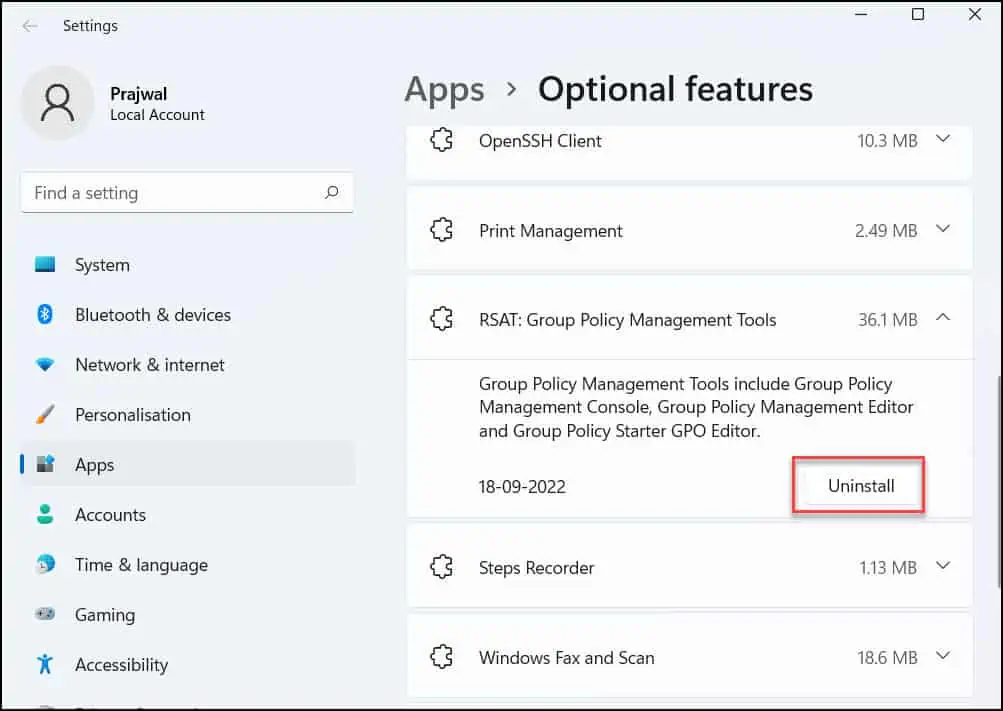This screenshot has height=711, width=1003.
Task: Click Windows Fax and Scan puzzle icon
Action: click(x=441, y=657)
